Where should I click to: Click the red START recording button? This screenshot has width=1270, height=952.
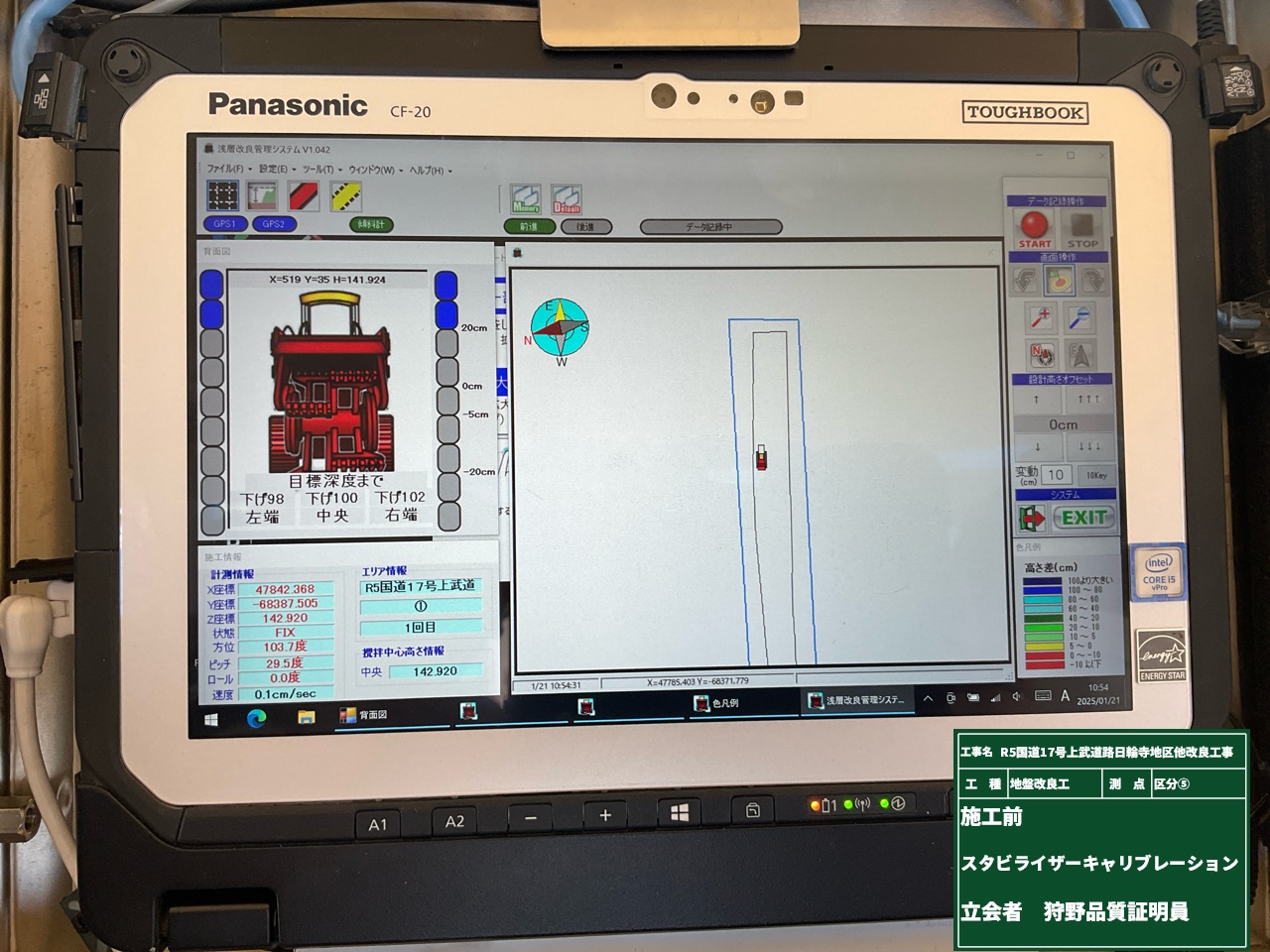(1034, 229)
